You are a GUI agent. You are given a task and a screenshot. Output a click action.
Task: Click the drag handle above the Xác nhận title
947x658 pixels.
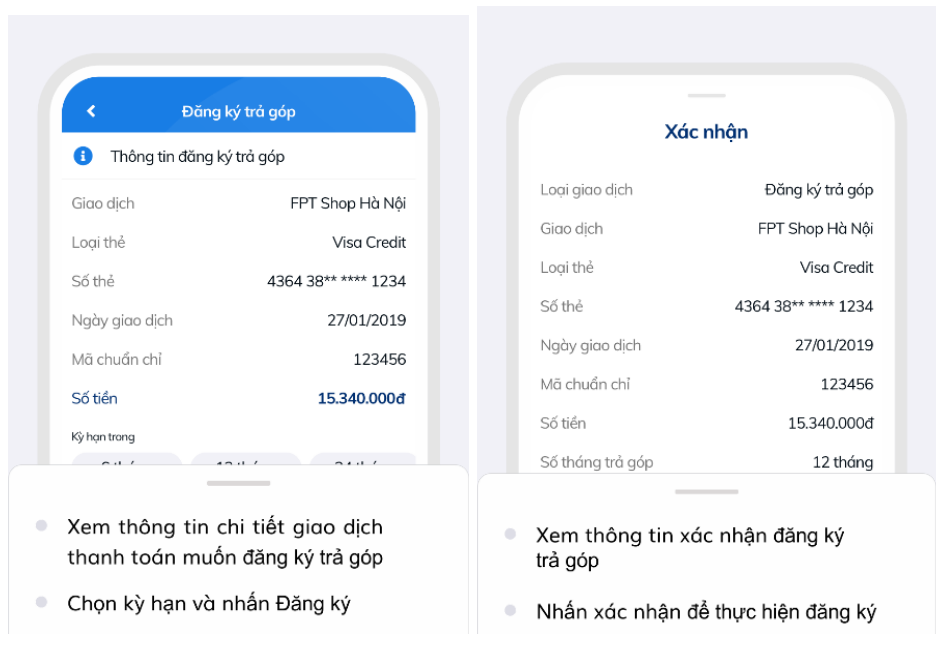coord(707,96)
